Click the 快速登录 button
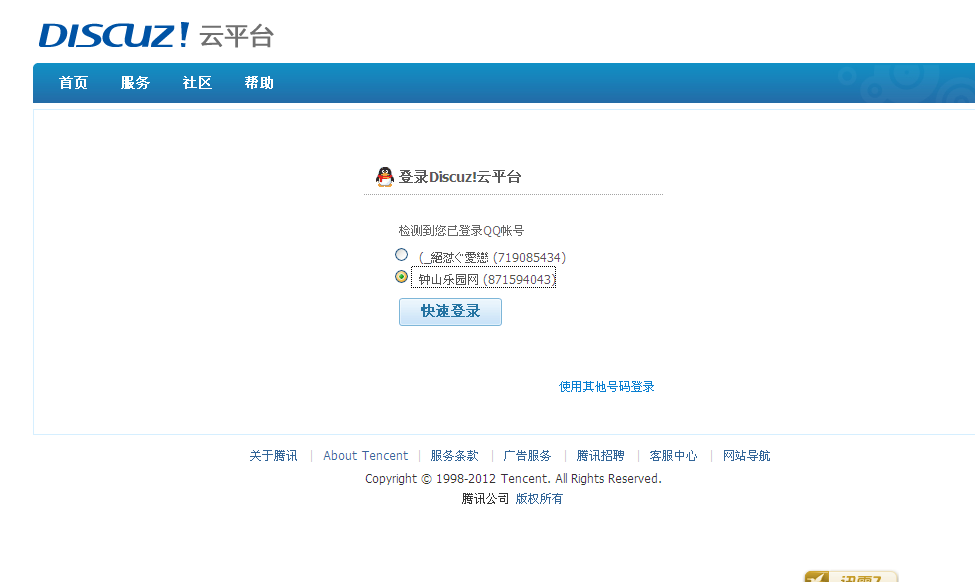 tap(450, 312)
